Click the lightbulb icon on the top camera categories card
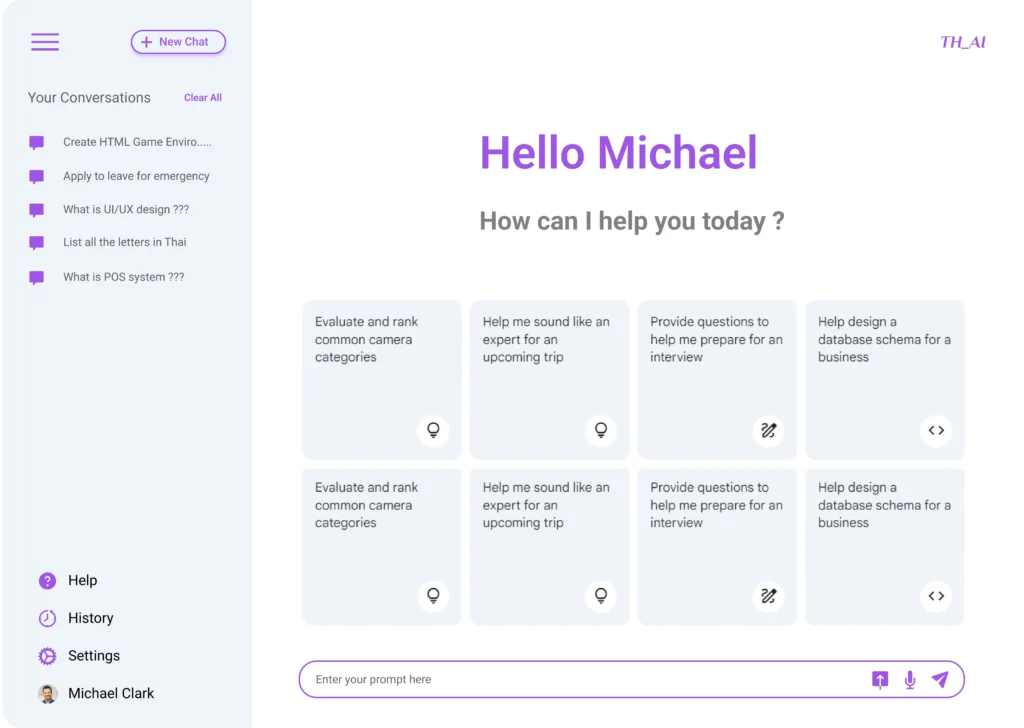This screenshot has height=728, width=1024. click(x=433, y=430)
